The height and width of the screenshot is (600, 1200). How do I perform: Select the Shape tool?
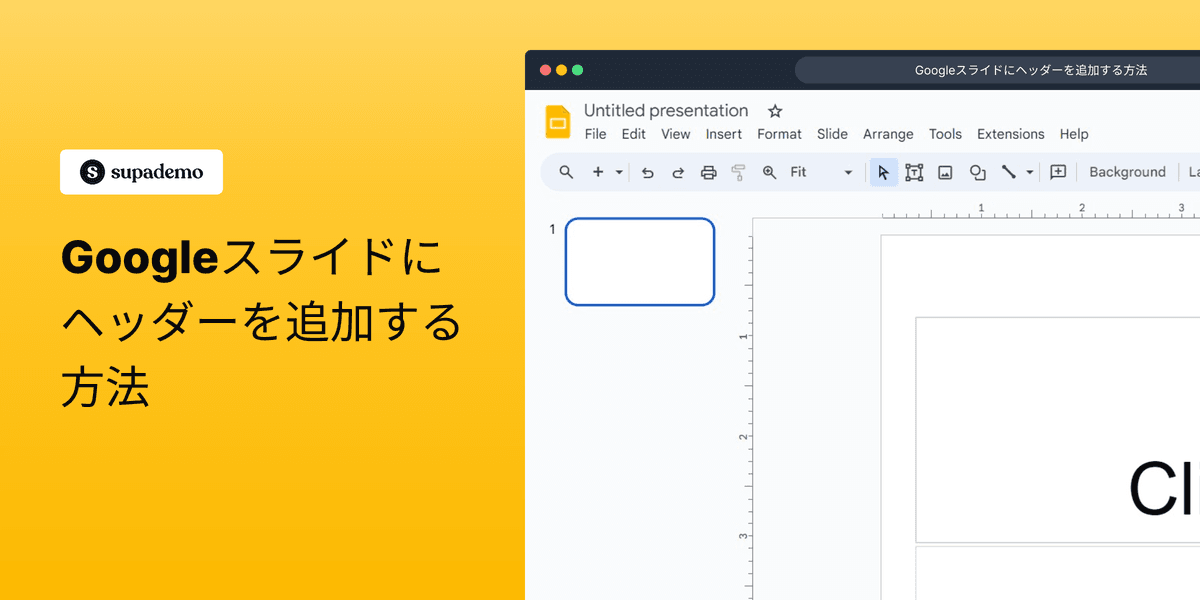click(x=977, y=172)
